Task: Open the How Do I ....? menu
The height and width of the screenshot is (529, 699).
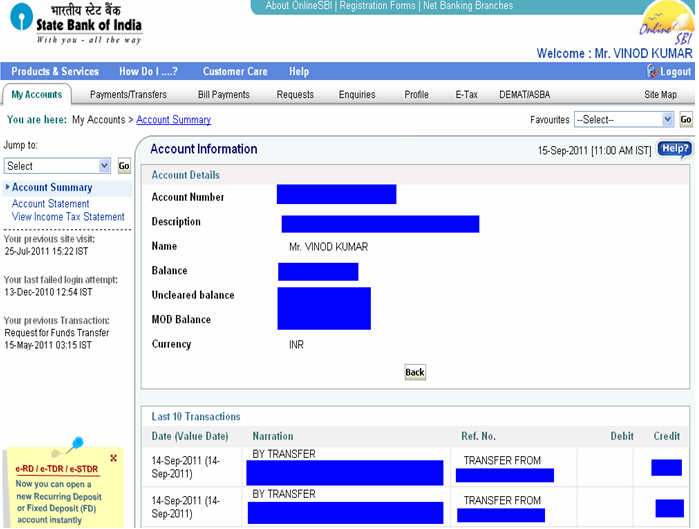Action: click(148, 71)
